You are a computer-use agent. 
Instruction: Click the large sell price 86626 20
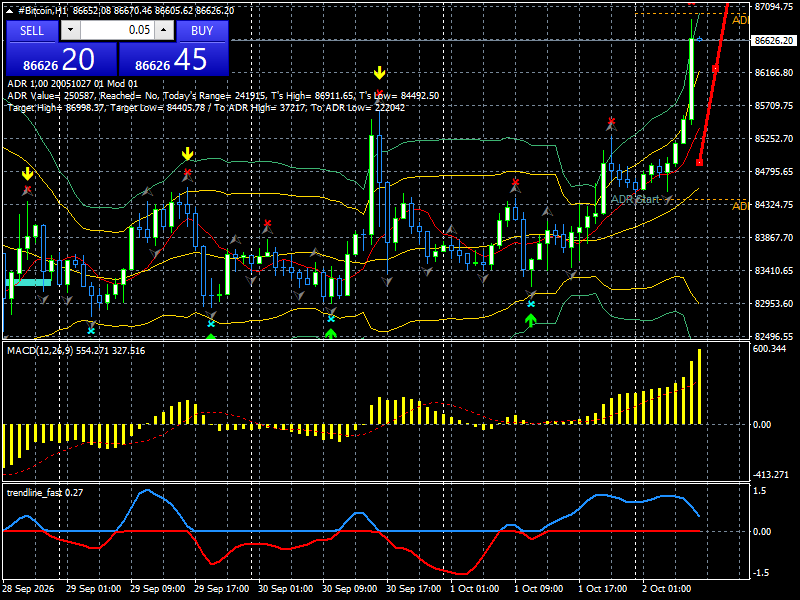pyautogui.click(x=61, y=59)
